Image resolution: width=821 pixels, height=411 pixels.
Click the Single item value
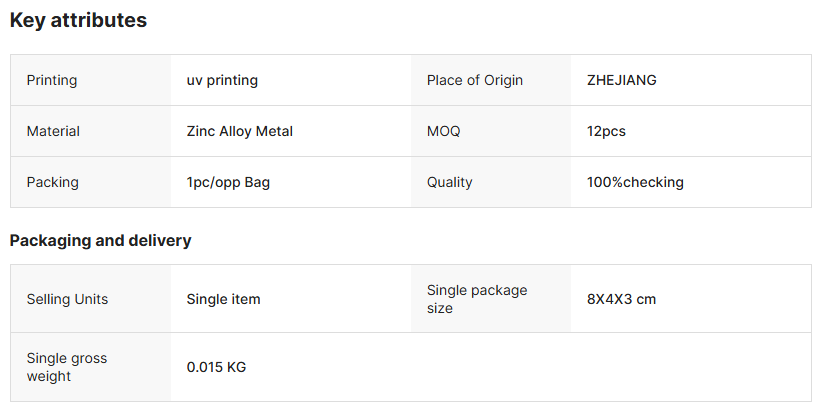[223, 299]
